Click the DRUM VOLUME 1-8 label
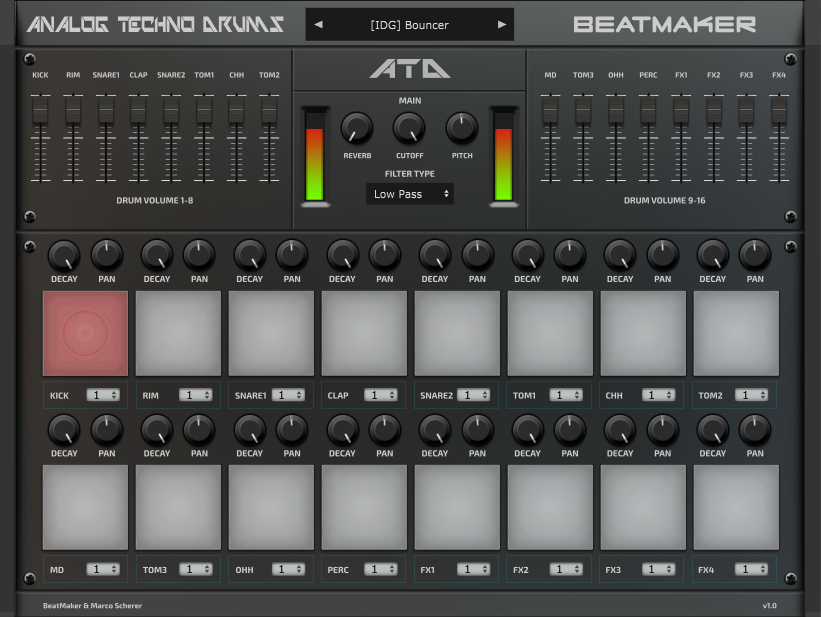 point(154,200)
